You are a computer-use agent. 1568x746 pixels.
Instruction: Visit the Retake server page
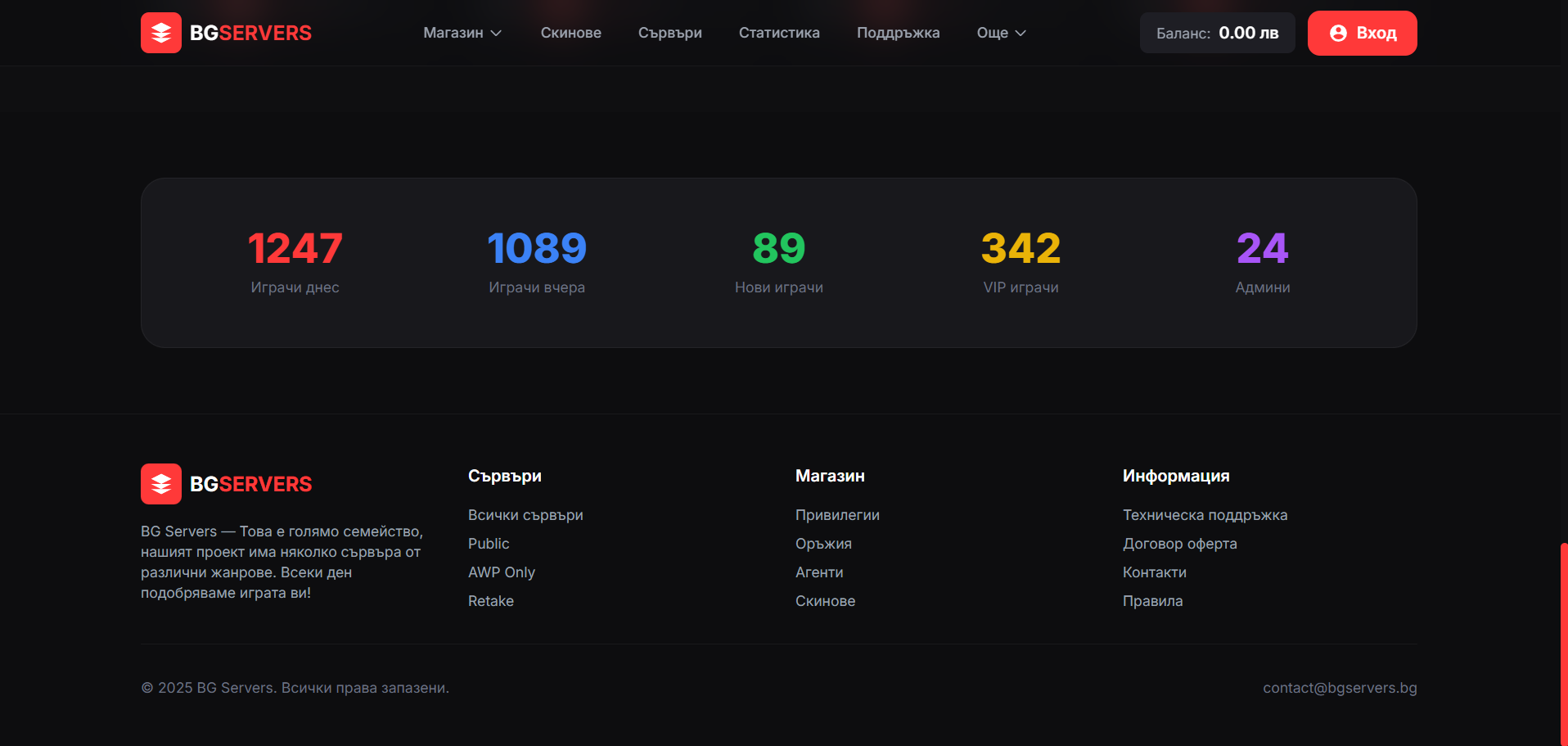coord(491,600)
